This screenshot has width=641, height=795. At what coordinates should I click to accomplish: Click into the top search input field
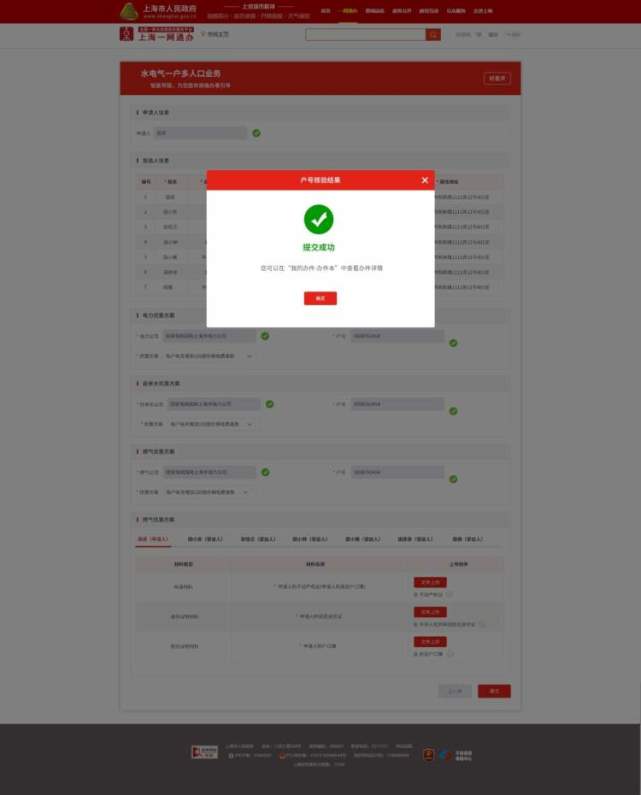(366, 34)
